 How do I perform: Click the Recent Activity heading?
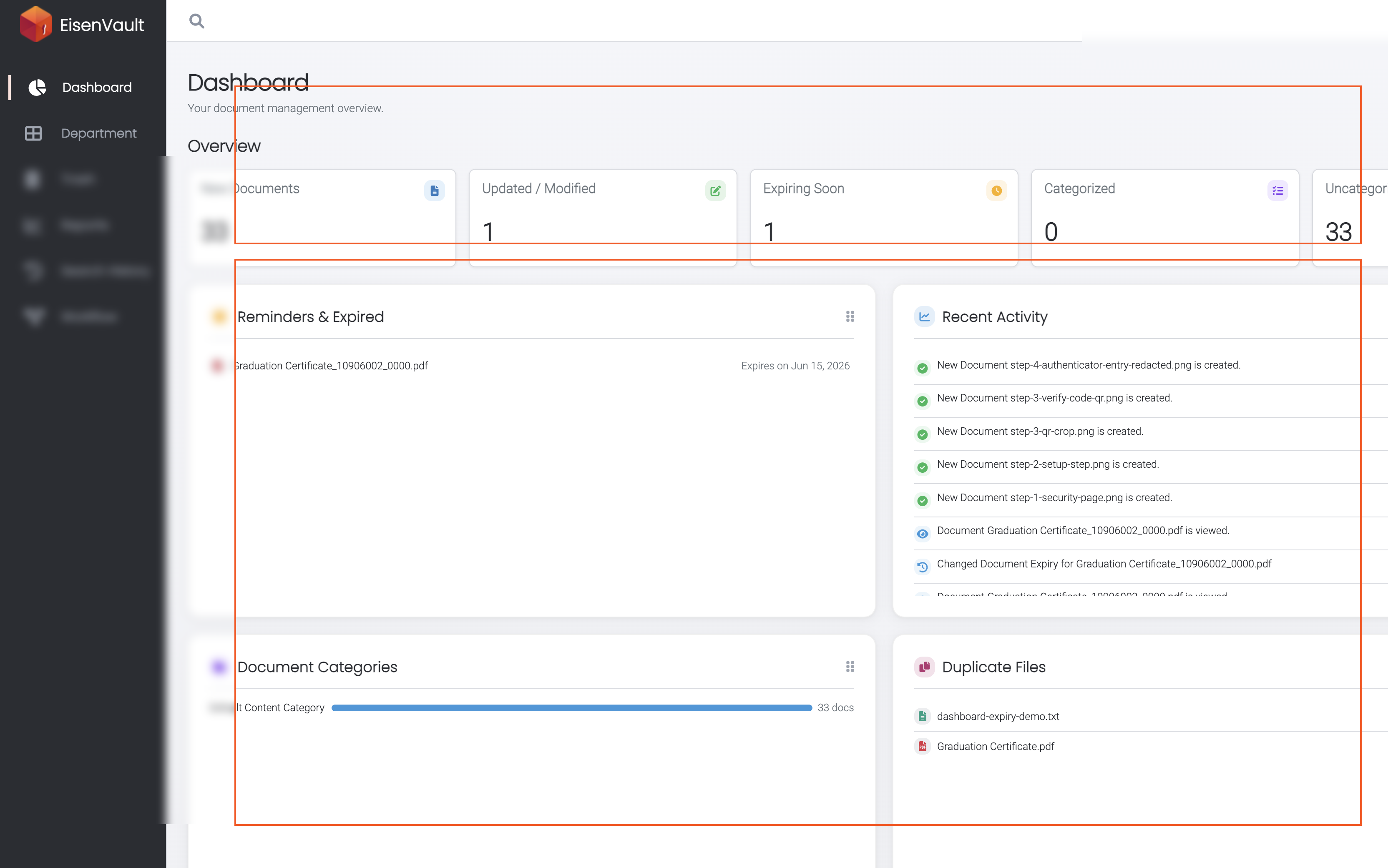(x=995, y=317)
